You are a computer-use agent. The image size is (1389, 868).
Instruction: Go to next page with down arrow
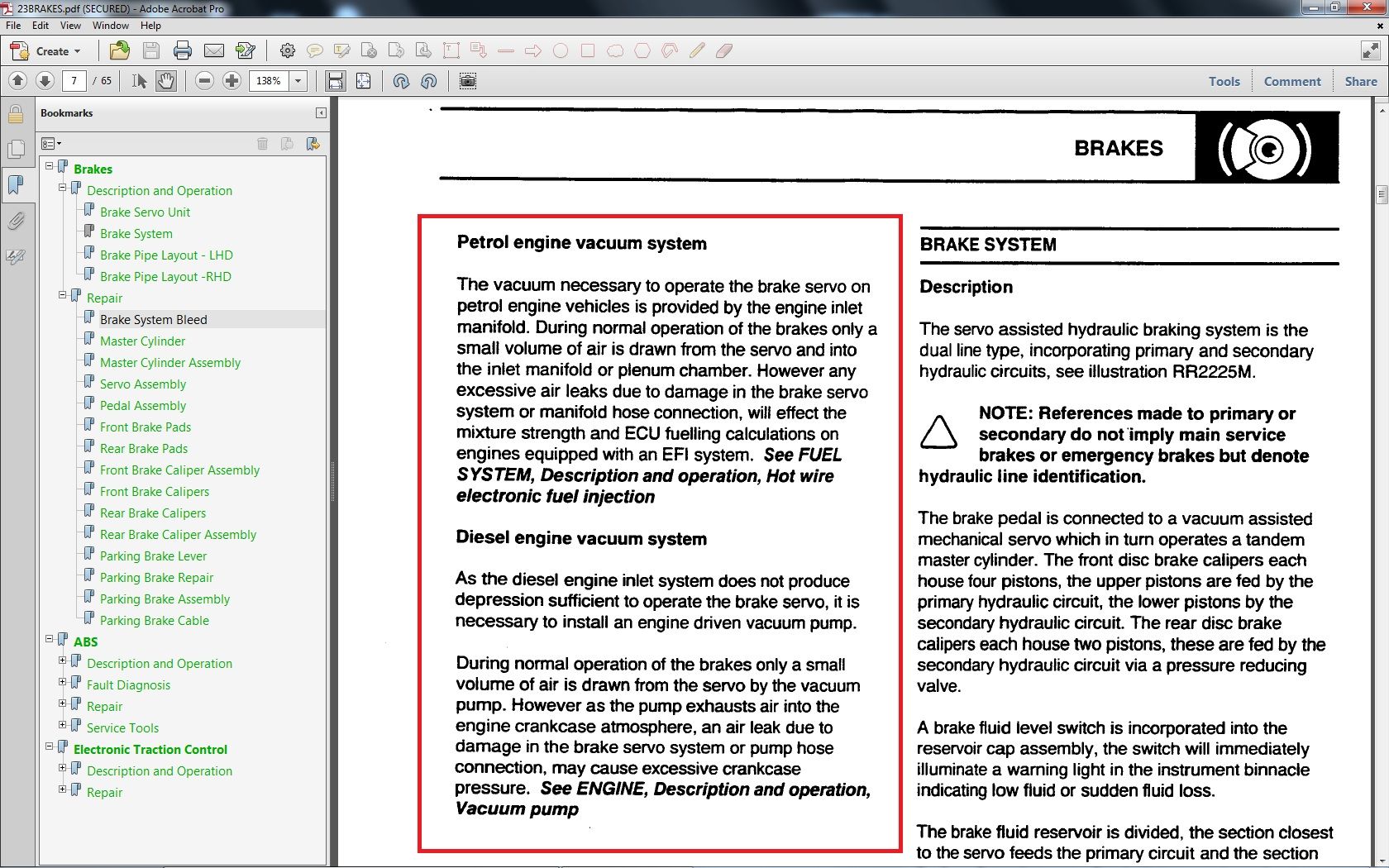point(45,81)
